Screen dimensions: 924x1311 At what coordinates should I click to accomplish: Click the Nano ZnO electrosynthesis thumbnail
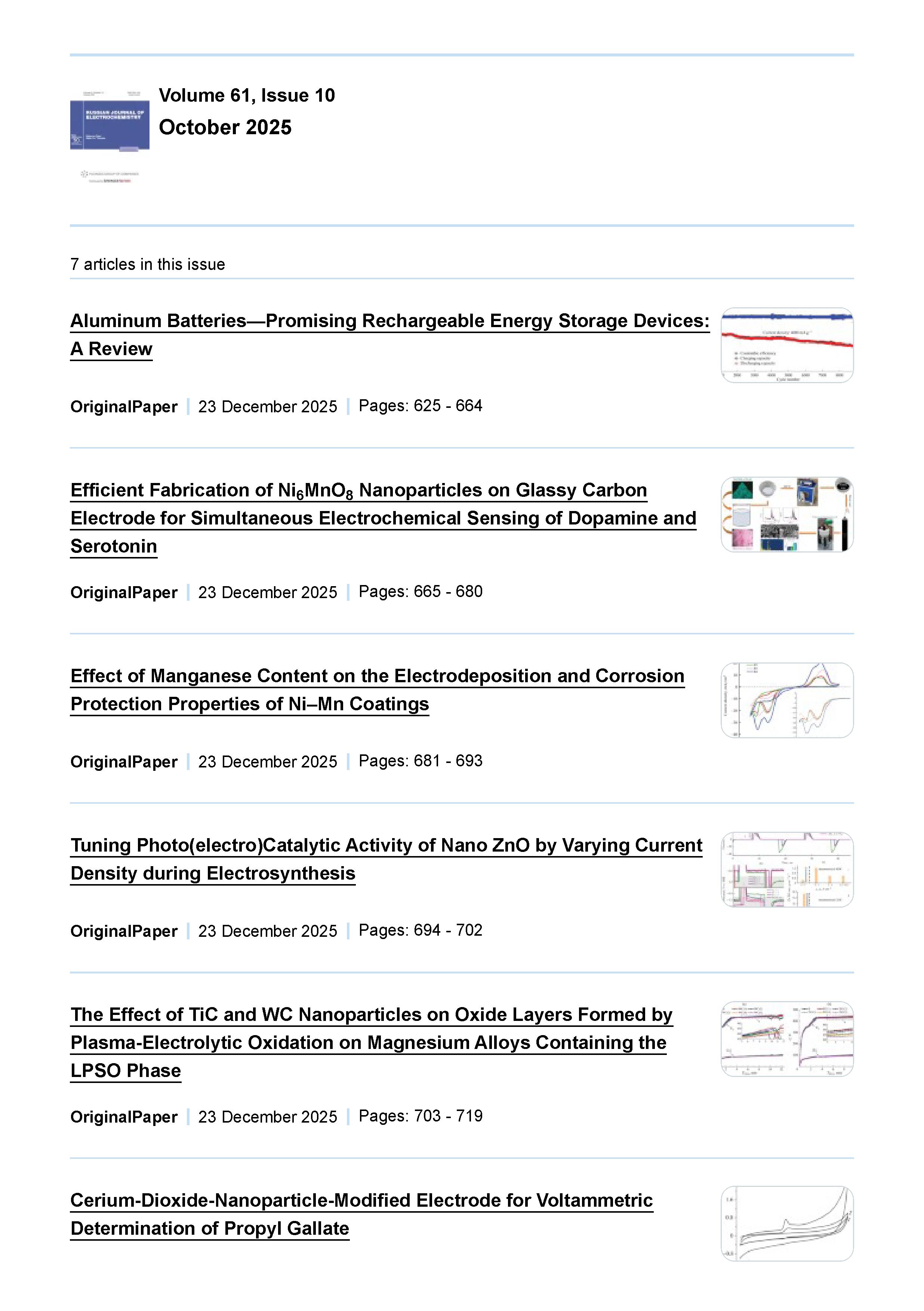787,870
